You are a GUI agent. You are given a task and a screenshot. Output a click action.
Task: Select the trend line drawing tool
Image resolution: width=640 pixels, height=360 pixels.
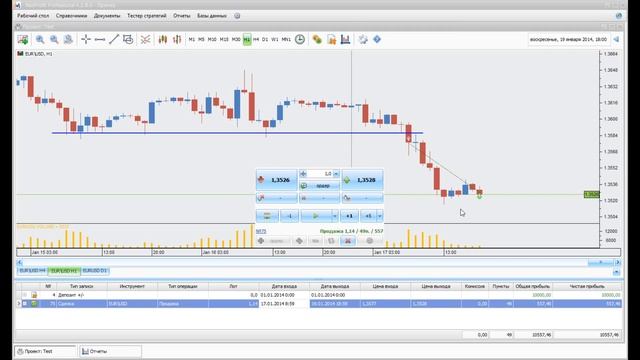tap(113, 39)
